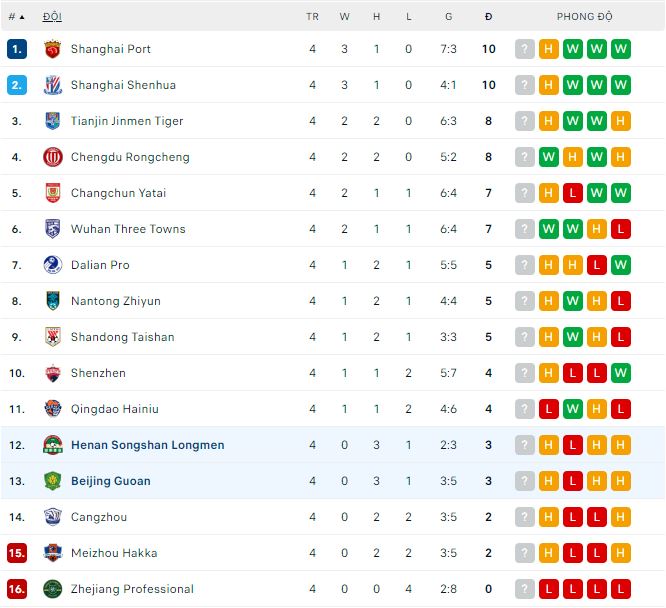Open the Henan Songshan Longmen team link
Image resolution: width=666 pixels, height=608 pixels.
tap(147, 445)
